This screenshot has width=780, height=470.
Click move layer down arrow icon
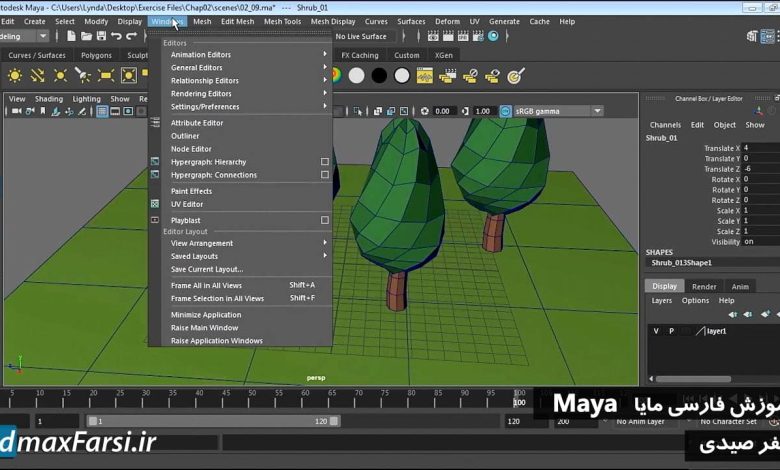748,314
